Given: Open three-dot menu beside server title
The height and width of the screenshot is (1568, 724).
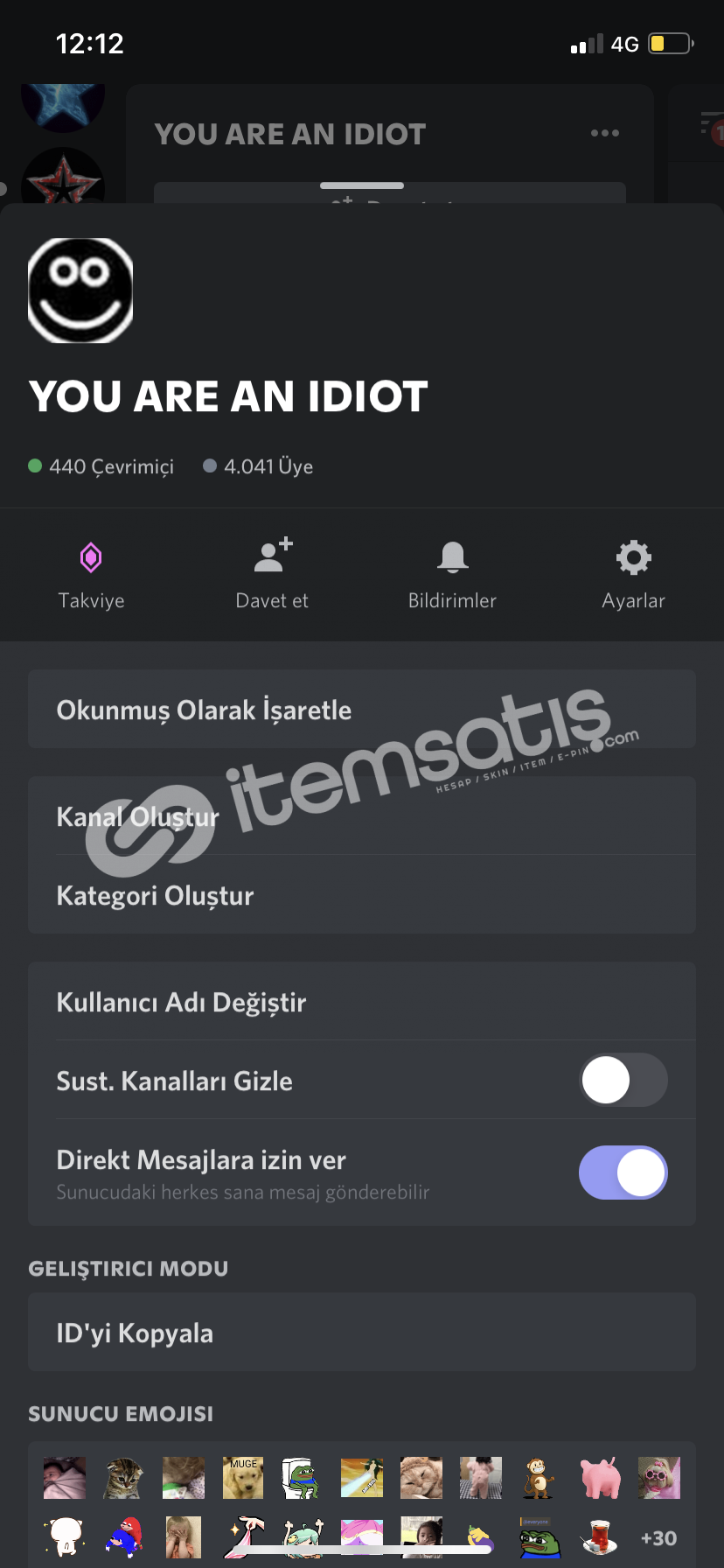Looking at the screenshot, I should click(605, 133).
